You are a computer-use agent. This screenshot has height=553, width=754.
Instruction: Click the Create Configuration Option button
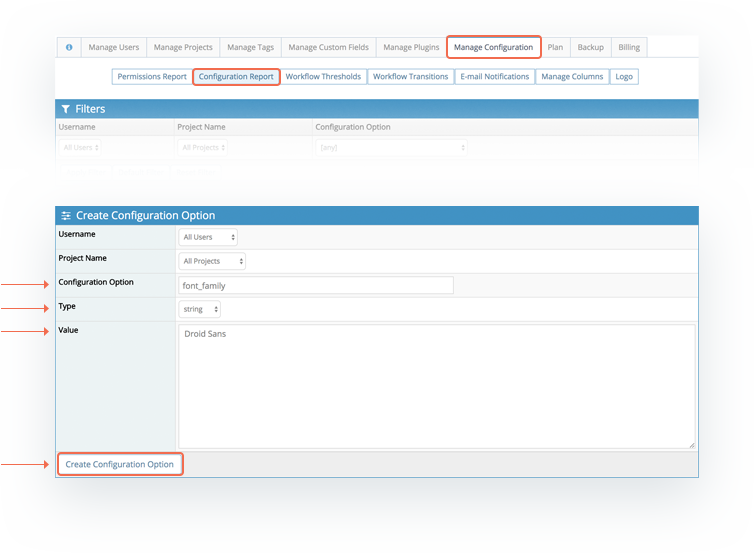(120, 464)
